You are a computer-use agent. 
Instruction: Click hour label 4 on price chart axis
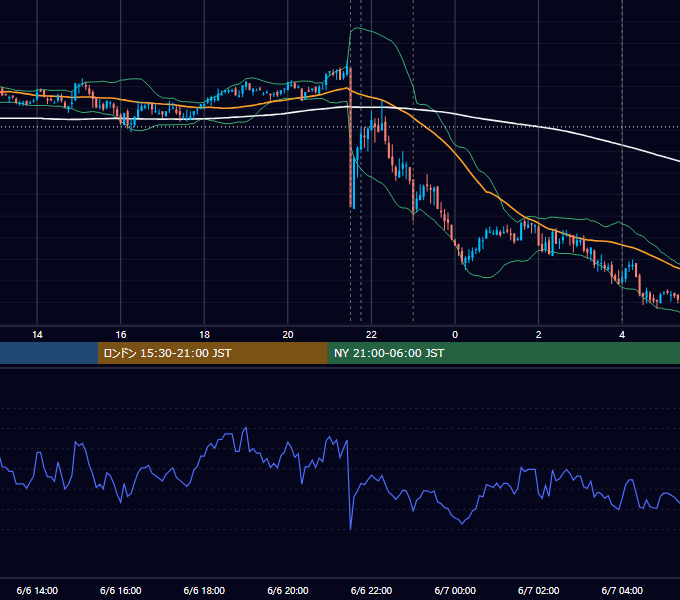click(x=622, y=335)
